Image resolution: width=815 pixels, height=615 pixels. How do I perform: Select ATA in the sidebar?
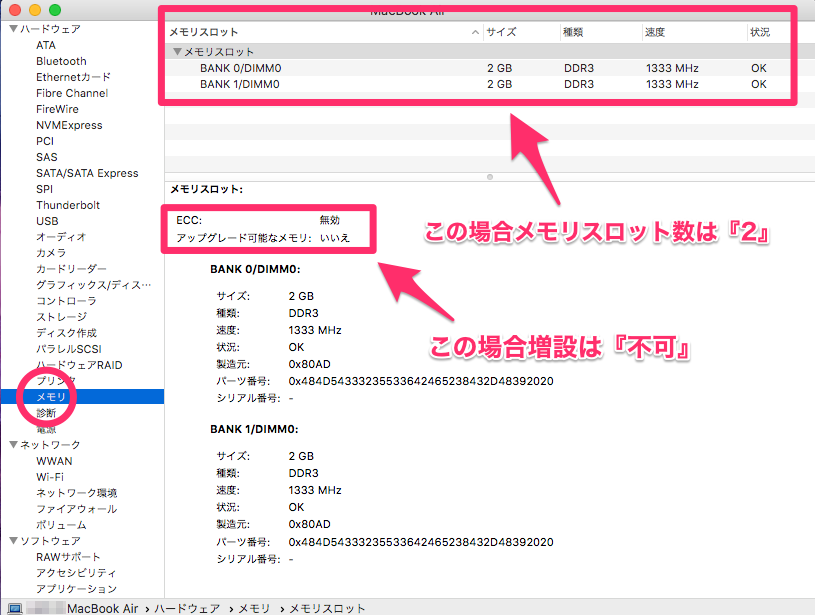[46, 45]
